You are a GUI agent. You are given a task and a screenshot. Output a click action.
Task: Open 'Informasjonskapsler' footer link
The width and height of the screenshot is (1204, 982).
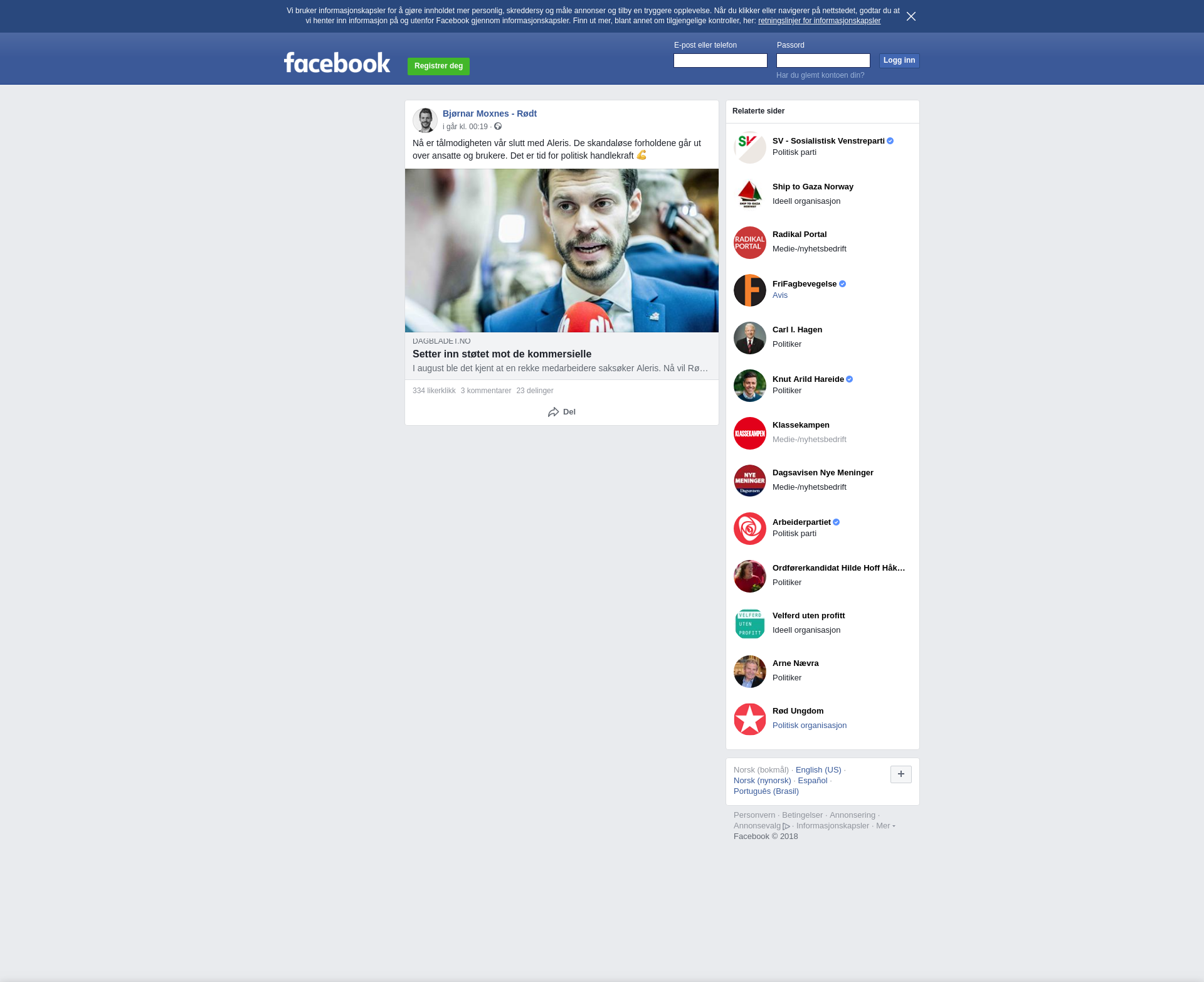(x=833, y=826)
